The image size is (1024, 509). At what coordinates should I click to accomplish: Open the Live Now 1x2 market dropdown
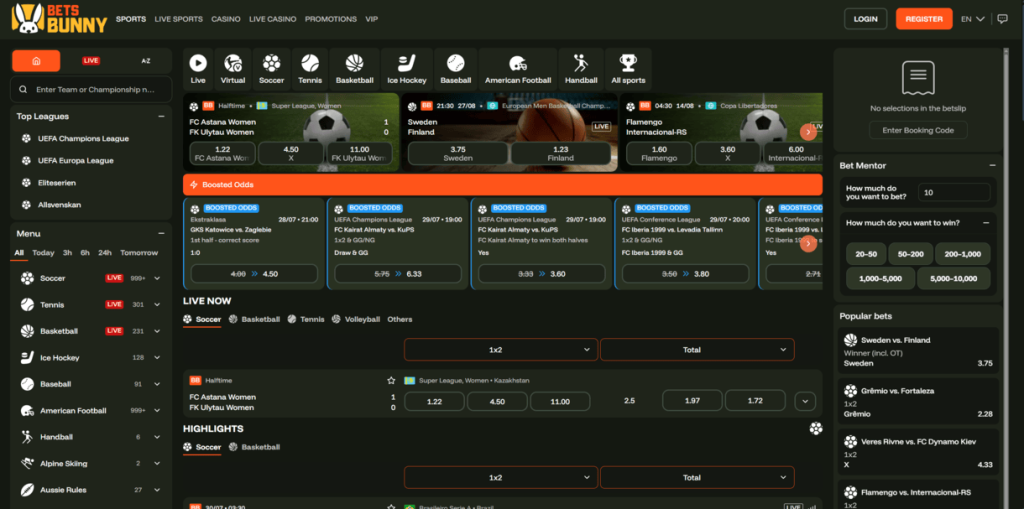tap(501, 350)
